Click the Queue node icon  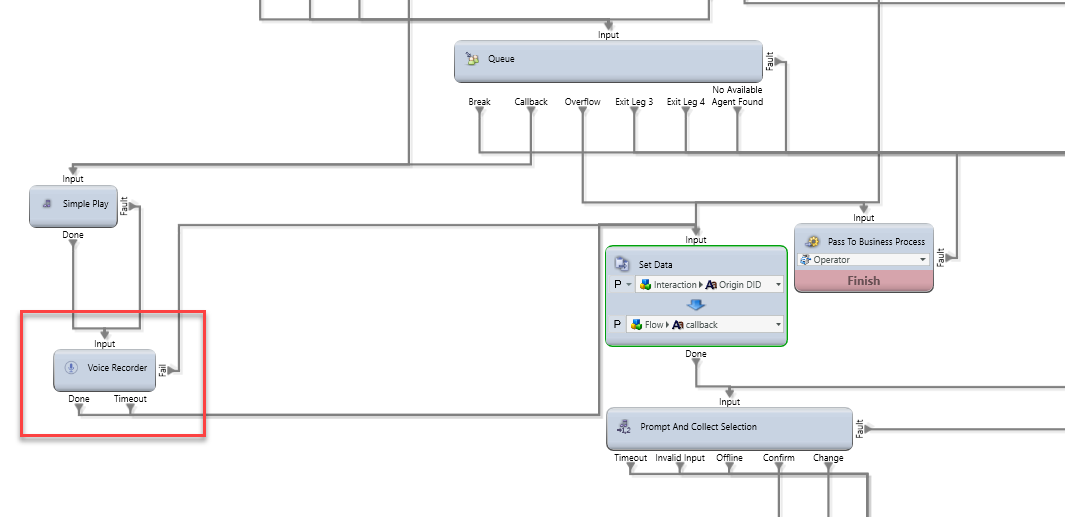pos(472,59)
